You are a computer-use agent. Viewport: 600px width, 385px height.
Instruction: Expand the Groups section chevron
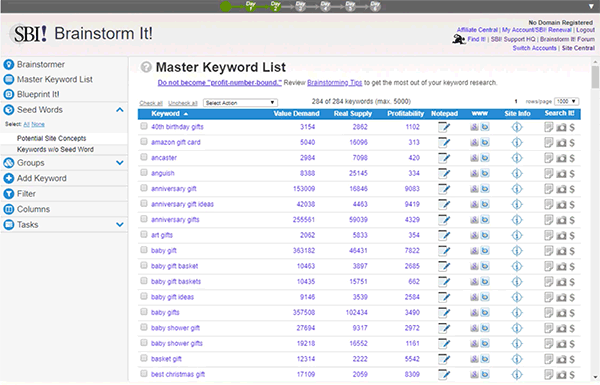120,163
